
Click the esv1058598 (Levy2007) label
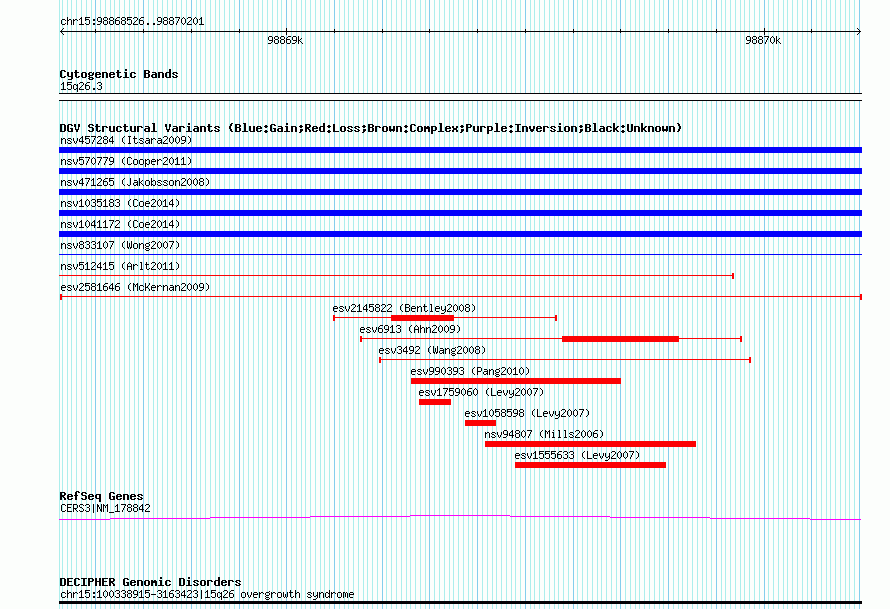click(527, 413)
